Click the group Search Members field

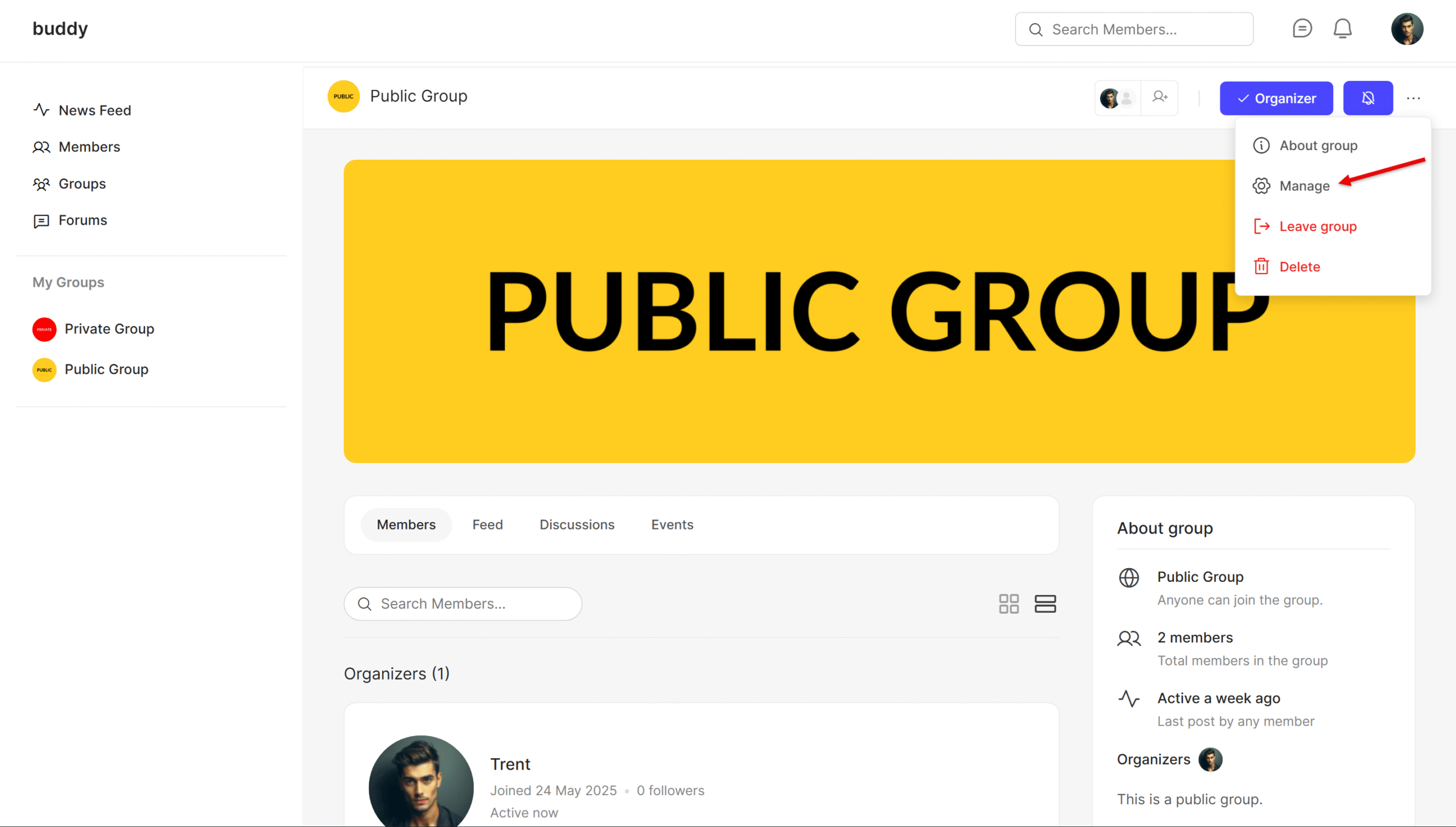click(x=462, y=603)
